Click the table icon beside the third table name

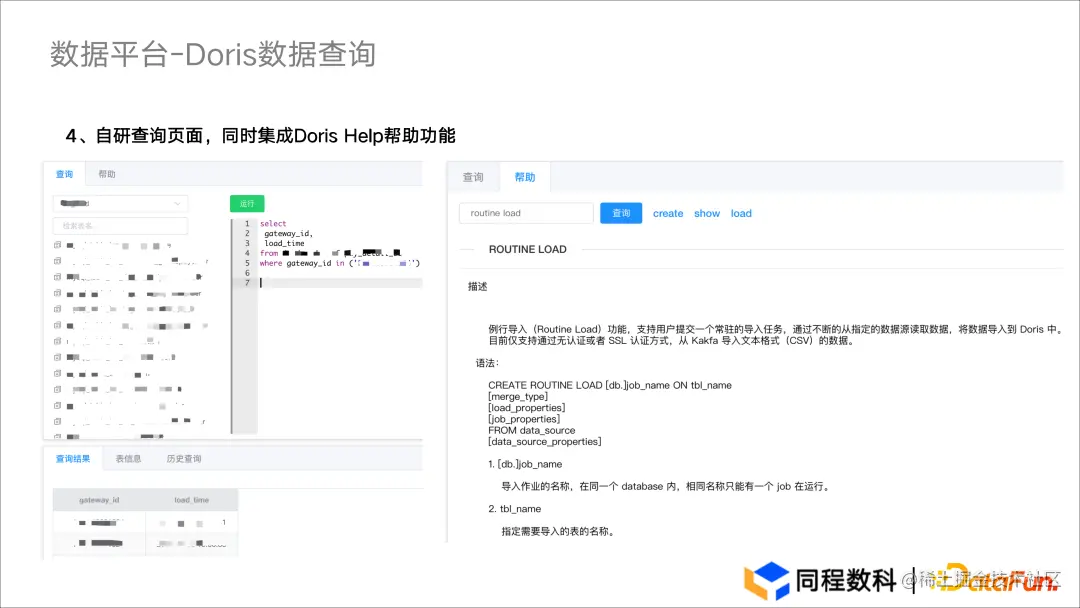click(55, 277)
